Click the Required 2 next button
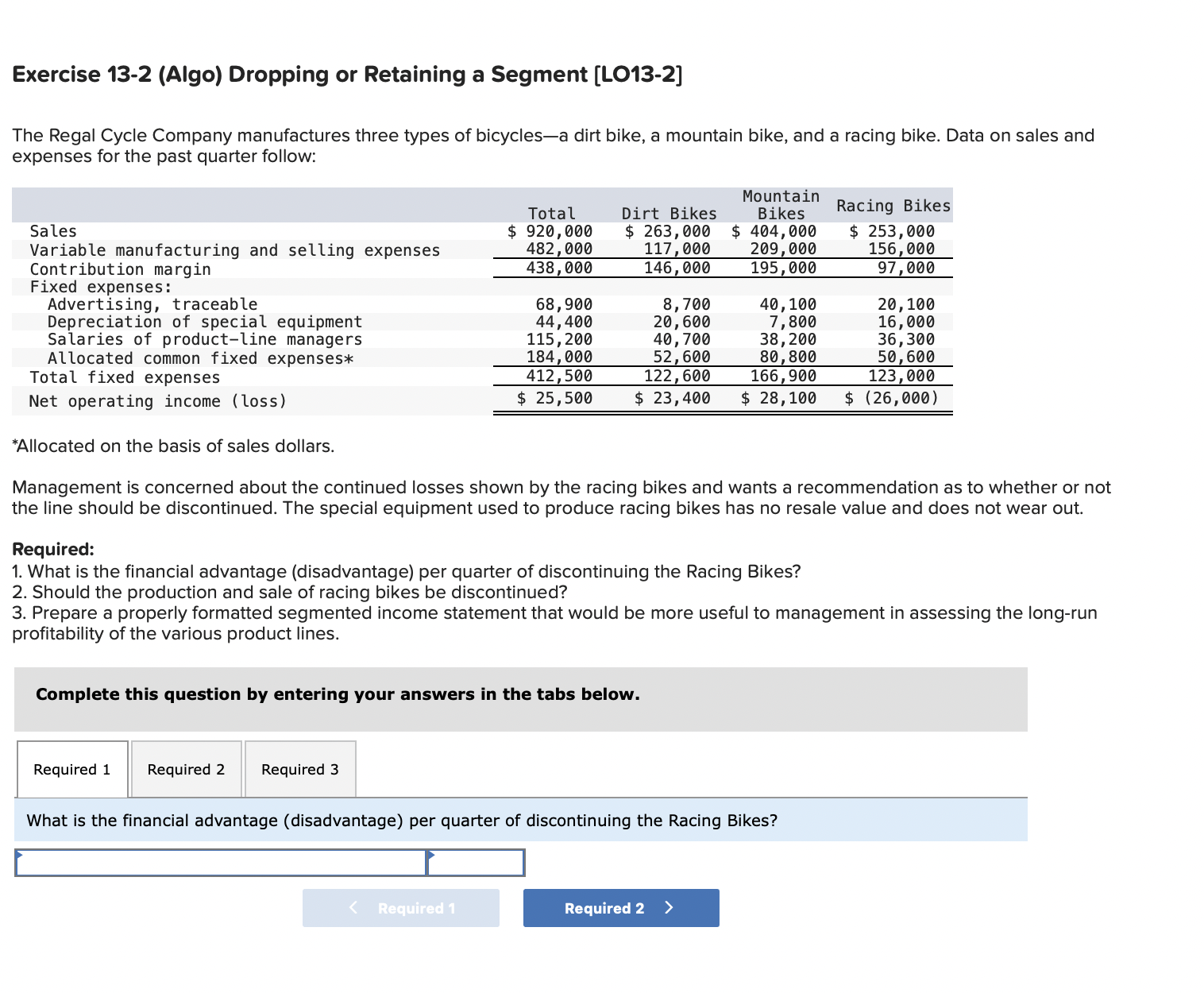This screenshot has height=993, width=1204. tap(620, 908)
